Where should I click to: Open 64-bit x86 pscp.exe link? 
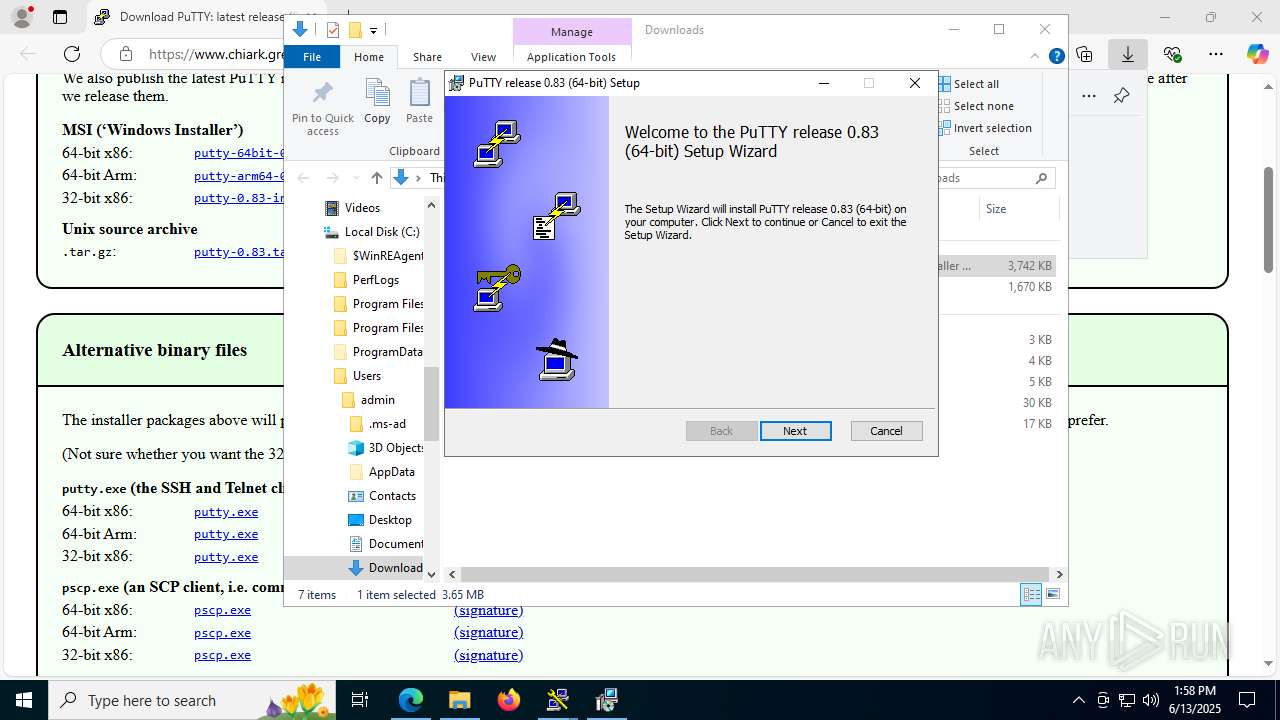(222, 610)
